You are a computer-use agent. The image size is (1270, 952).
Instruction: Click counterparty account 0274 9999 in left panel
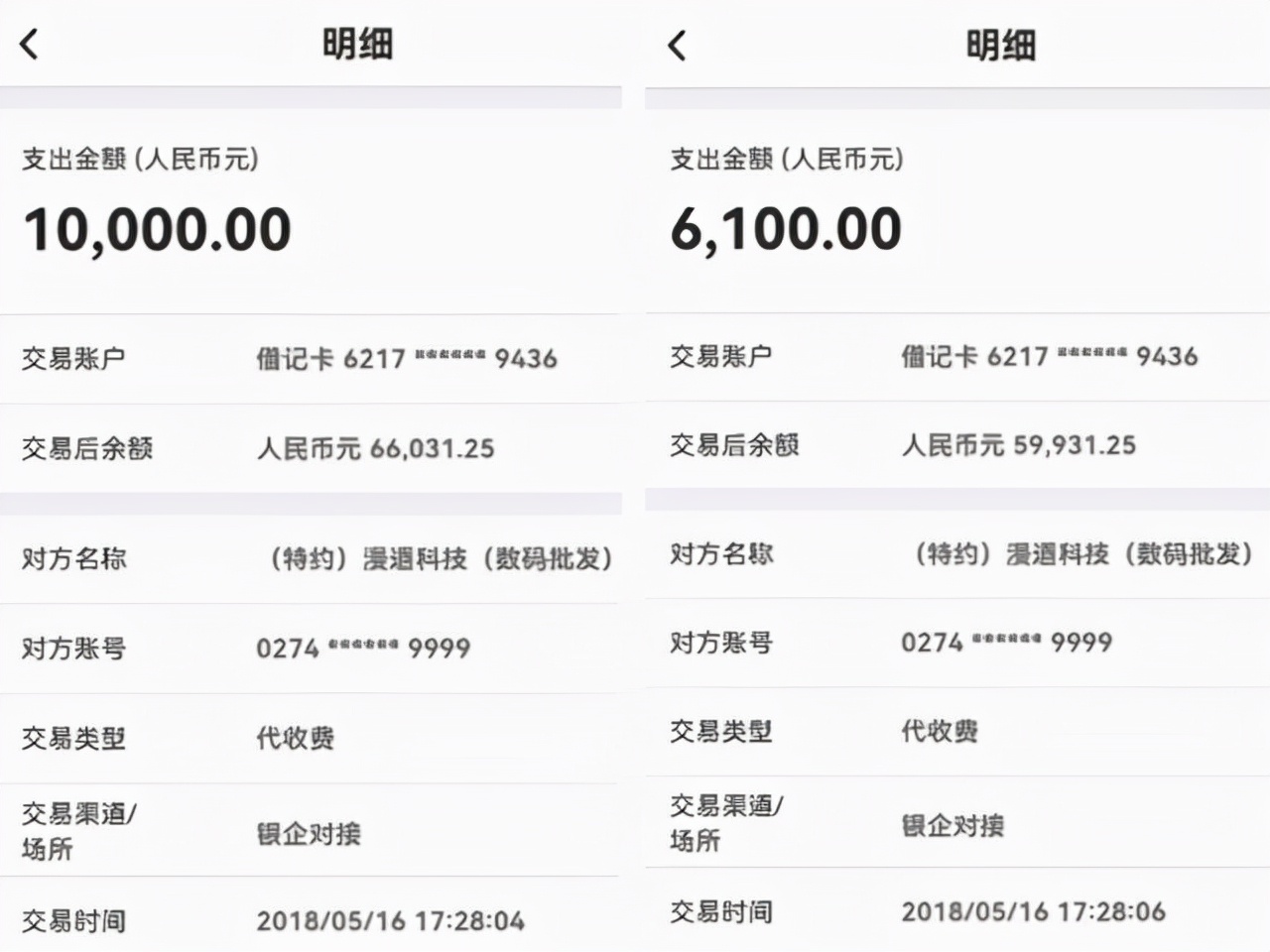363,648
